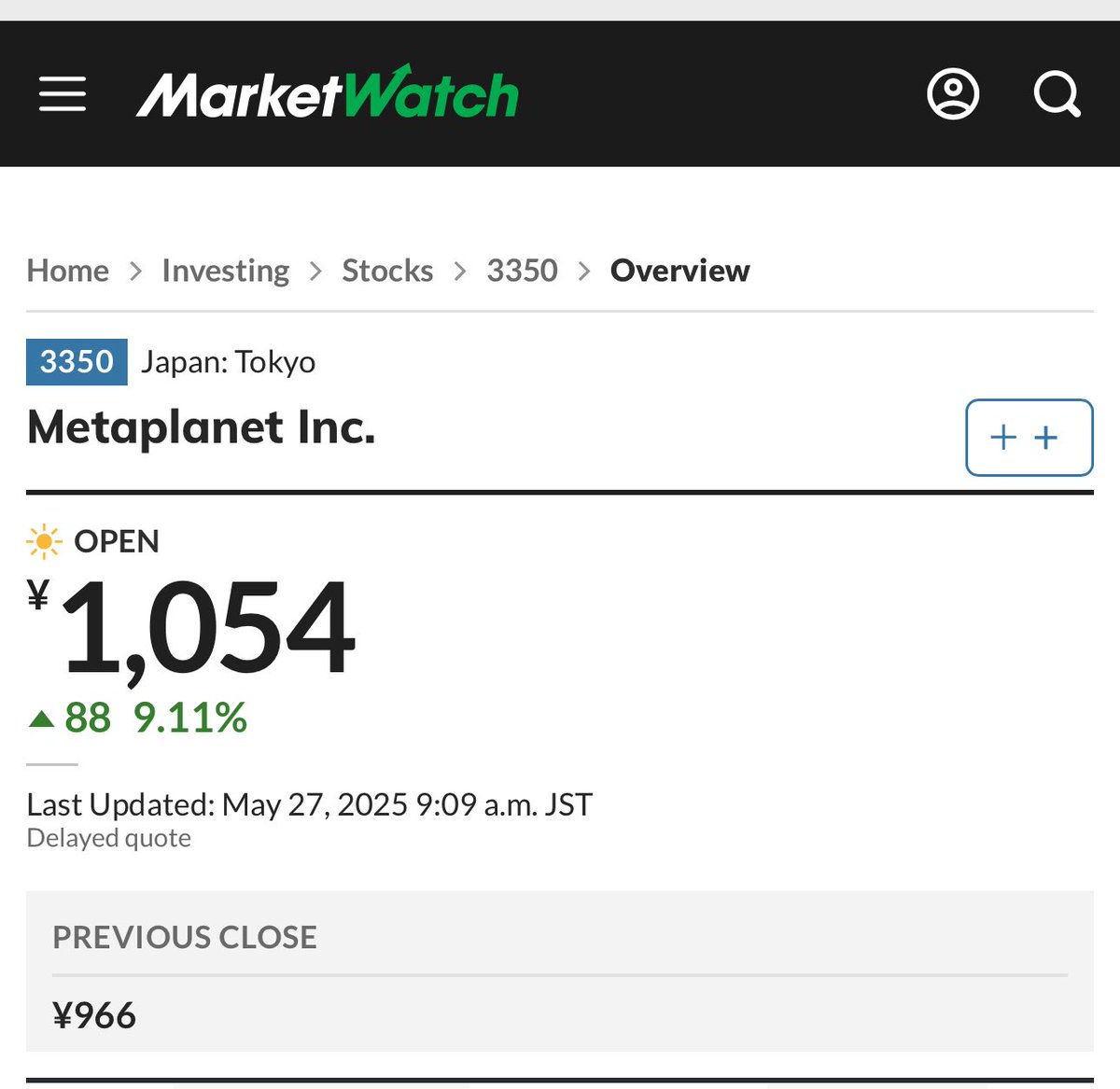1120x1089 pixels.
Task: Click the 9.11% percent change value
Action: coord(190,718)
